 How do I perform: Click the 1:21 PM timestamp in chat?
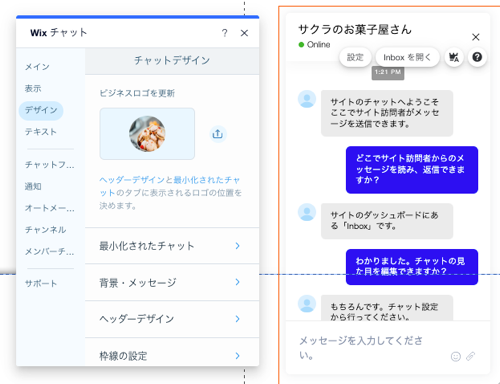coord(388,72)
